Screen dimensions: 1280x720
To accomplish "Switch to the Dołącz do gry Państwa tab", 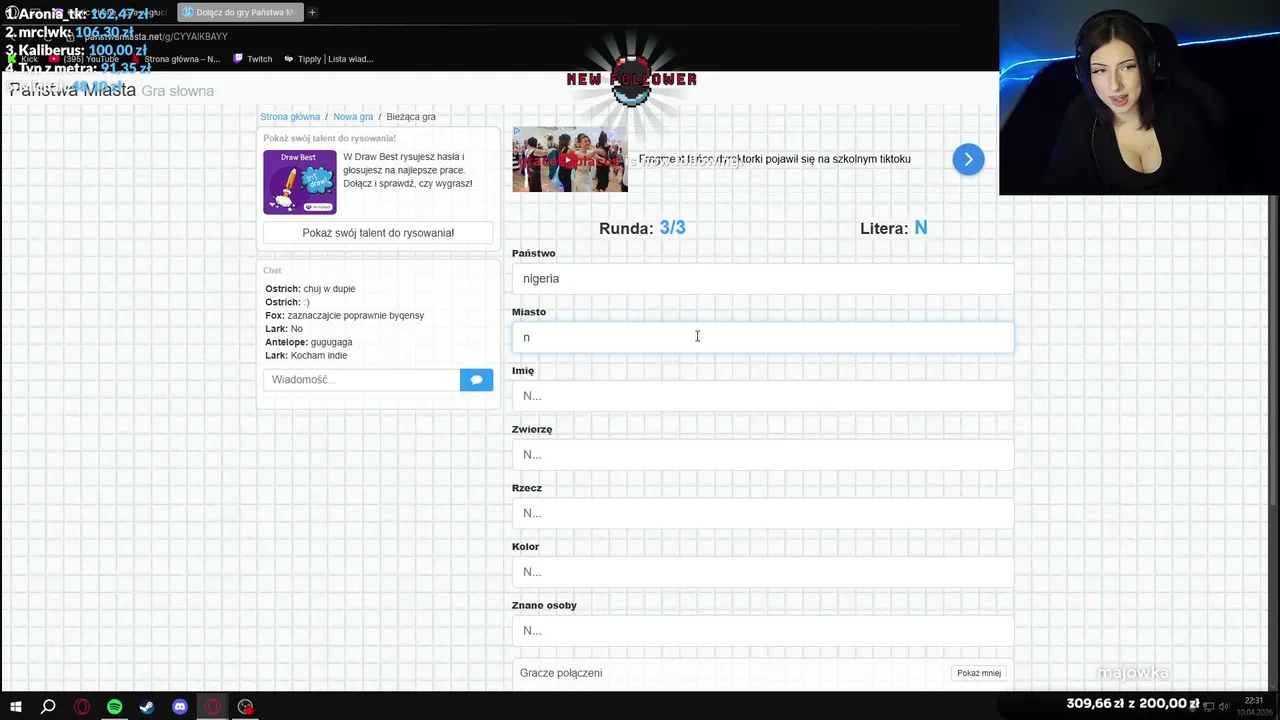I will [x=240, y=12].
